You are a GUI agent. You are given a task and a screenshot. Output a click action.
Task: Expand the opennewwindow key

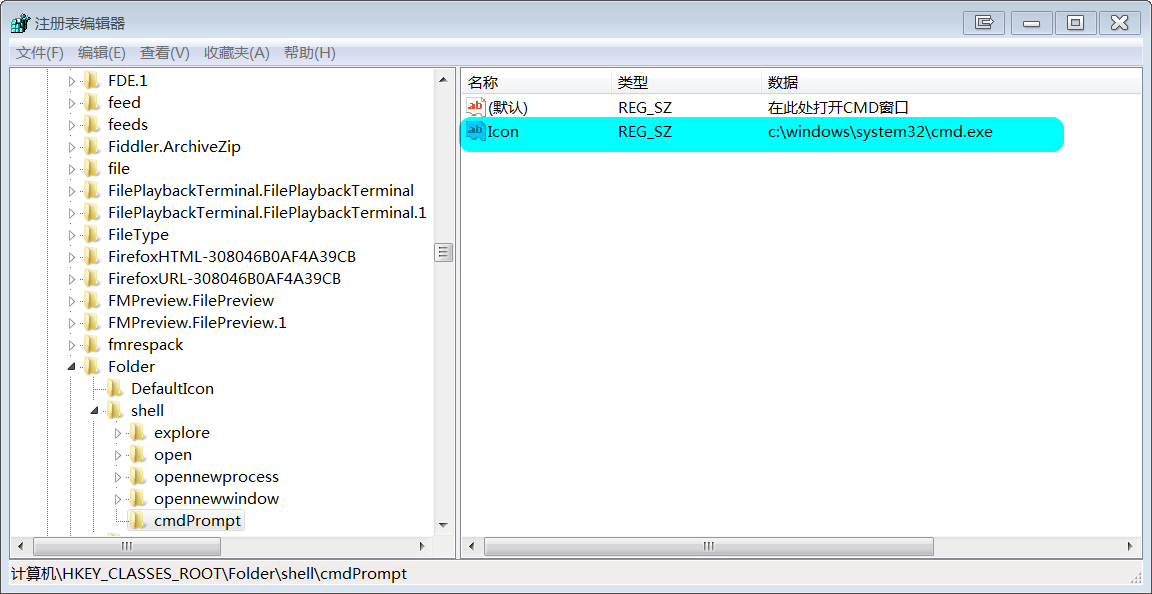point(118,499)
